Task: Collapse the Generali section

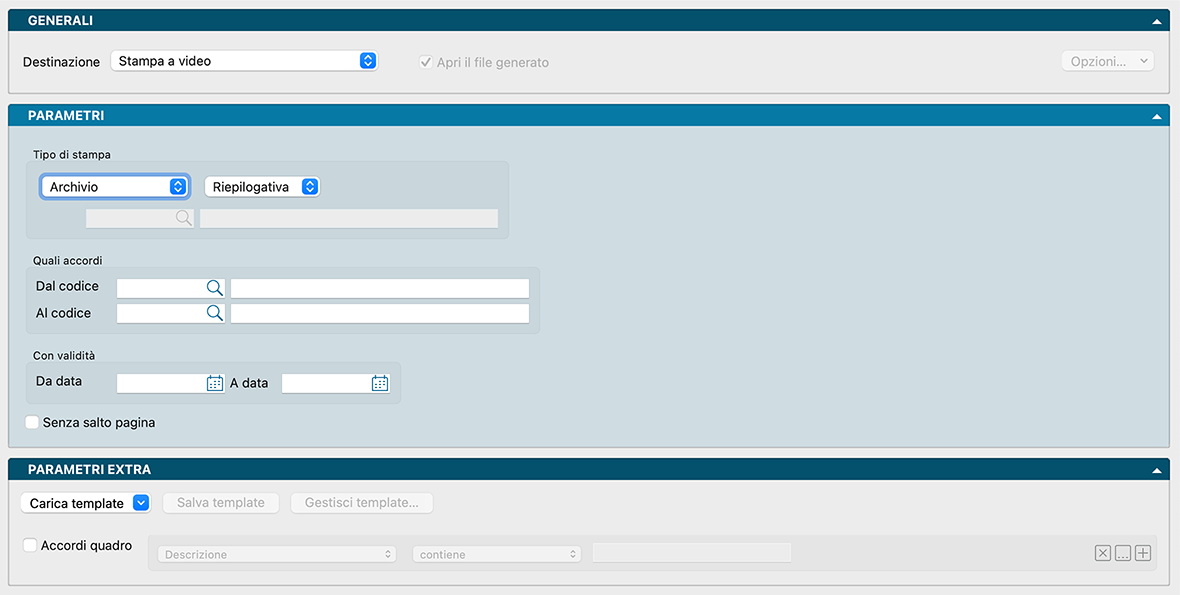Action: point(1157,21)
